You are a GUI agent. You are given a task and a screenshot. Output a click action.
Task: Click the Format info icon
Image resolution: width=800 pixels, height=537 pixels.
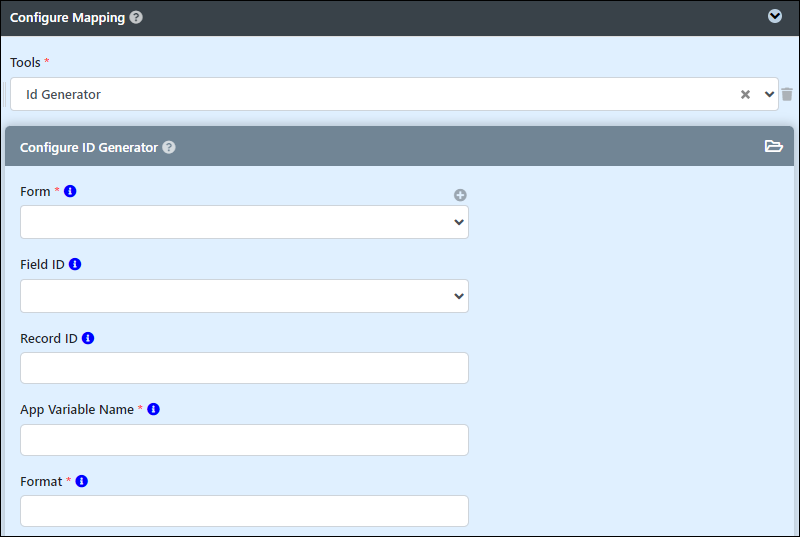pos(82,481)
